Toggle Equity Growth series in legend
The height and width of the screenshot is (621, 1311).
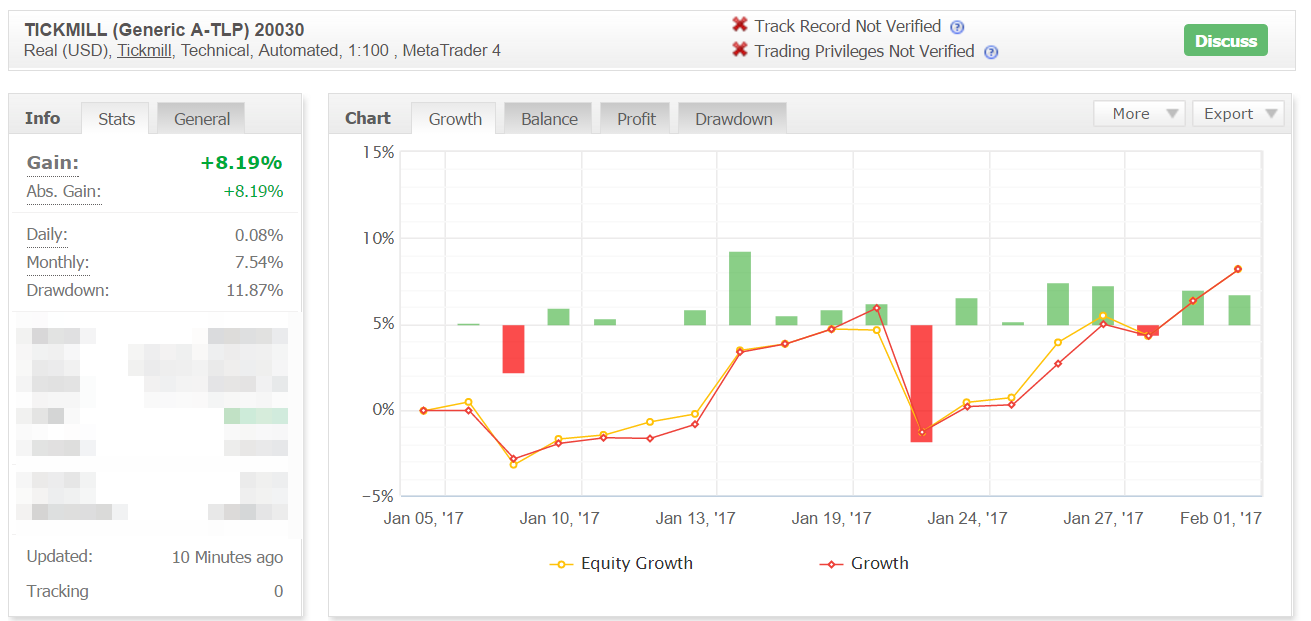click(622, 563)
